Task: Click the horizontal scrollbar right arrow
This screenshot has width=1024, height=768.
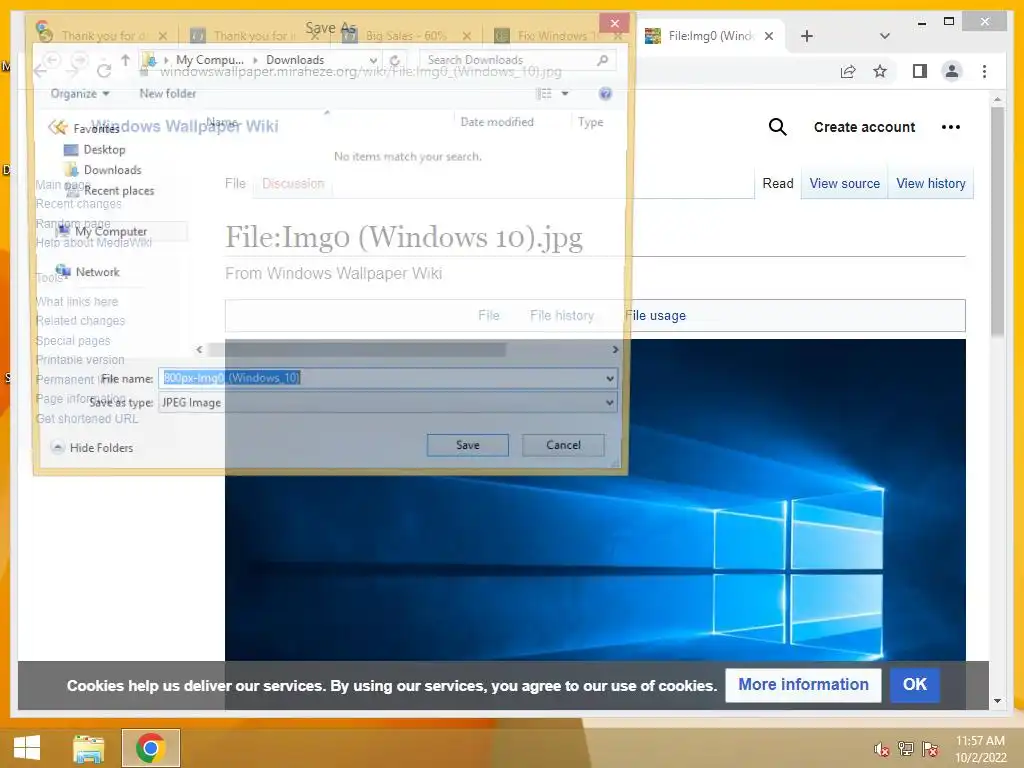Action: click(615, 349)
